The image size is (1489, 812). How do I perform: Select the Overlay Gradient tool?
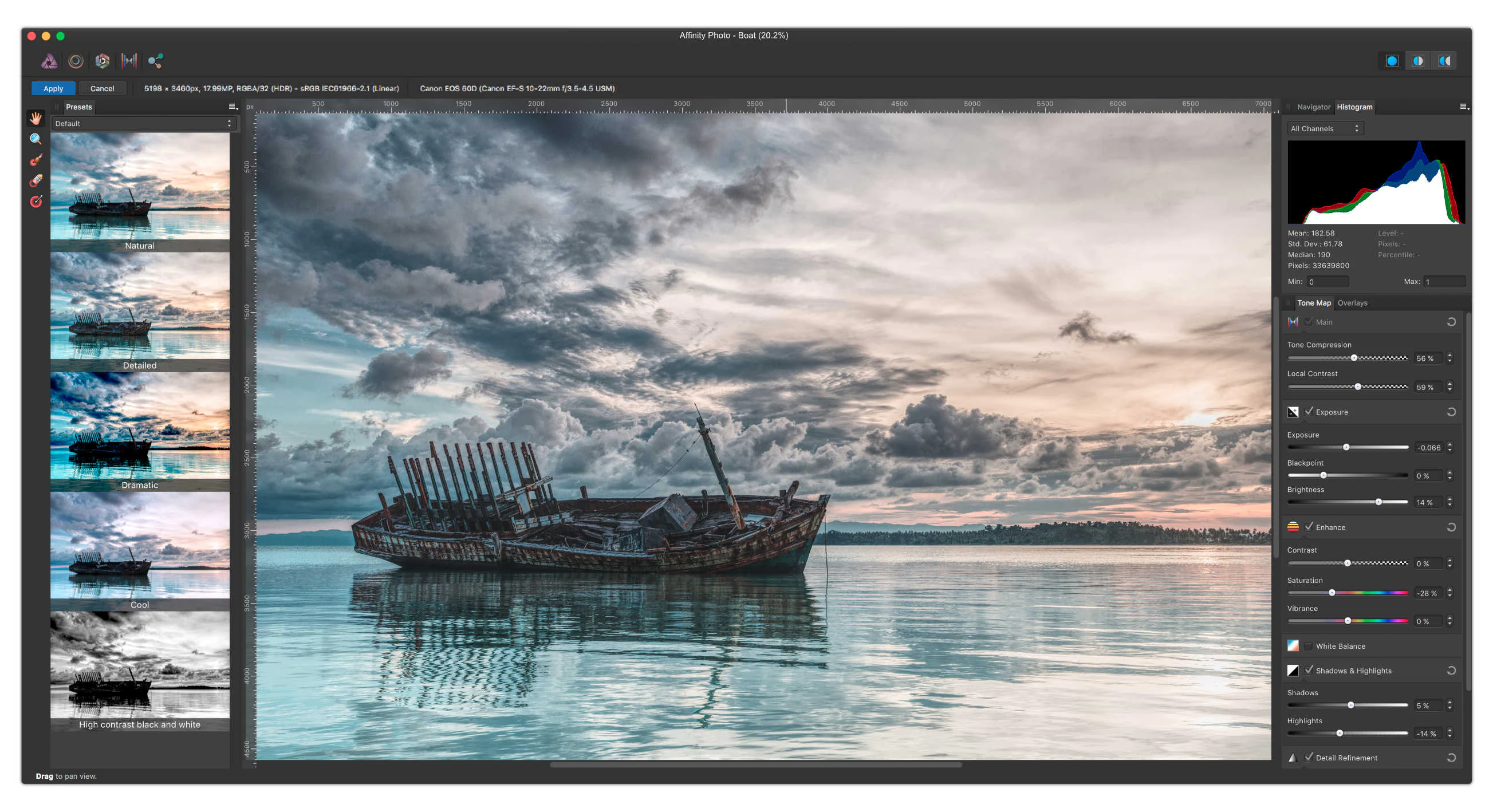click(36, 201)
